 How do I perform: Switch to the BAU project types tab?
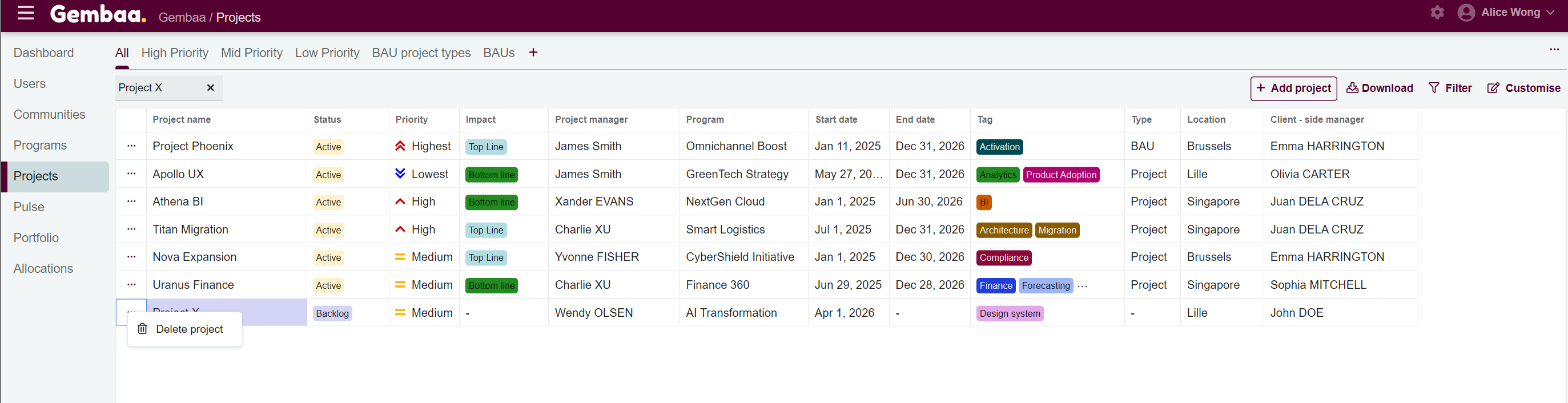tap(421, 53)
